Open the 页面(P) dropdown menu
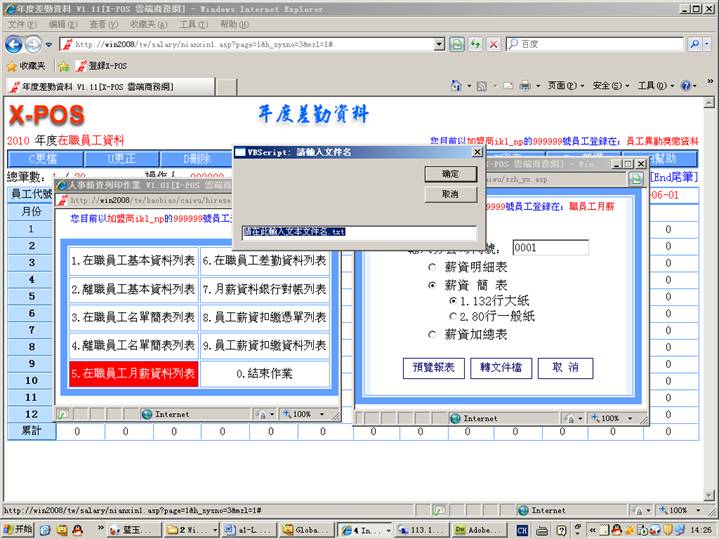Image resolution: width=719 pixels, height=539 pixels. coord(566,86)
